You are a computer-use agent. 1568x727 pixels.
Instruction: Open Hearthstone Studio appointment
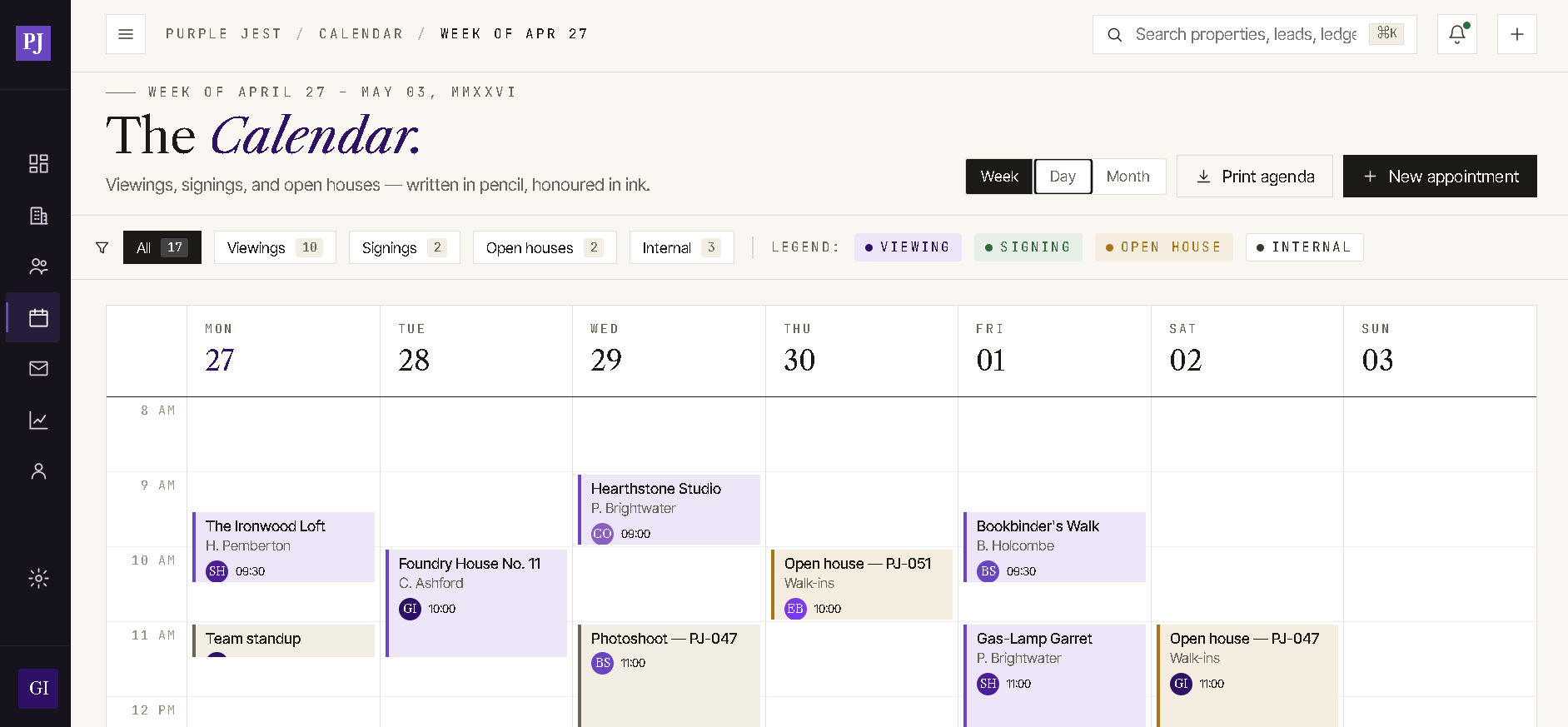tap(670, 510)
